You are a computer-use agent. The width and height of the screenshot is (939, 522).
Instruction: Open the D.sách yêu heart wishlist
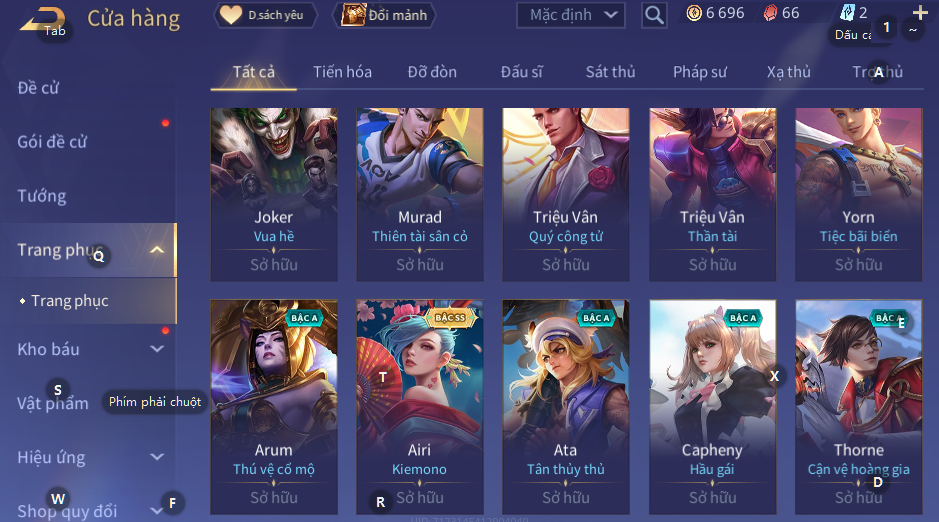(x=265, y=15)
